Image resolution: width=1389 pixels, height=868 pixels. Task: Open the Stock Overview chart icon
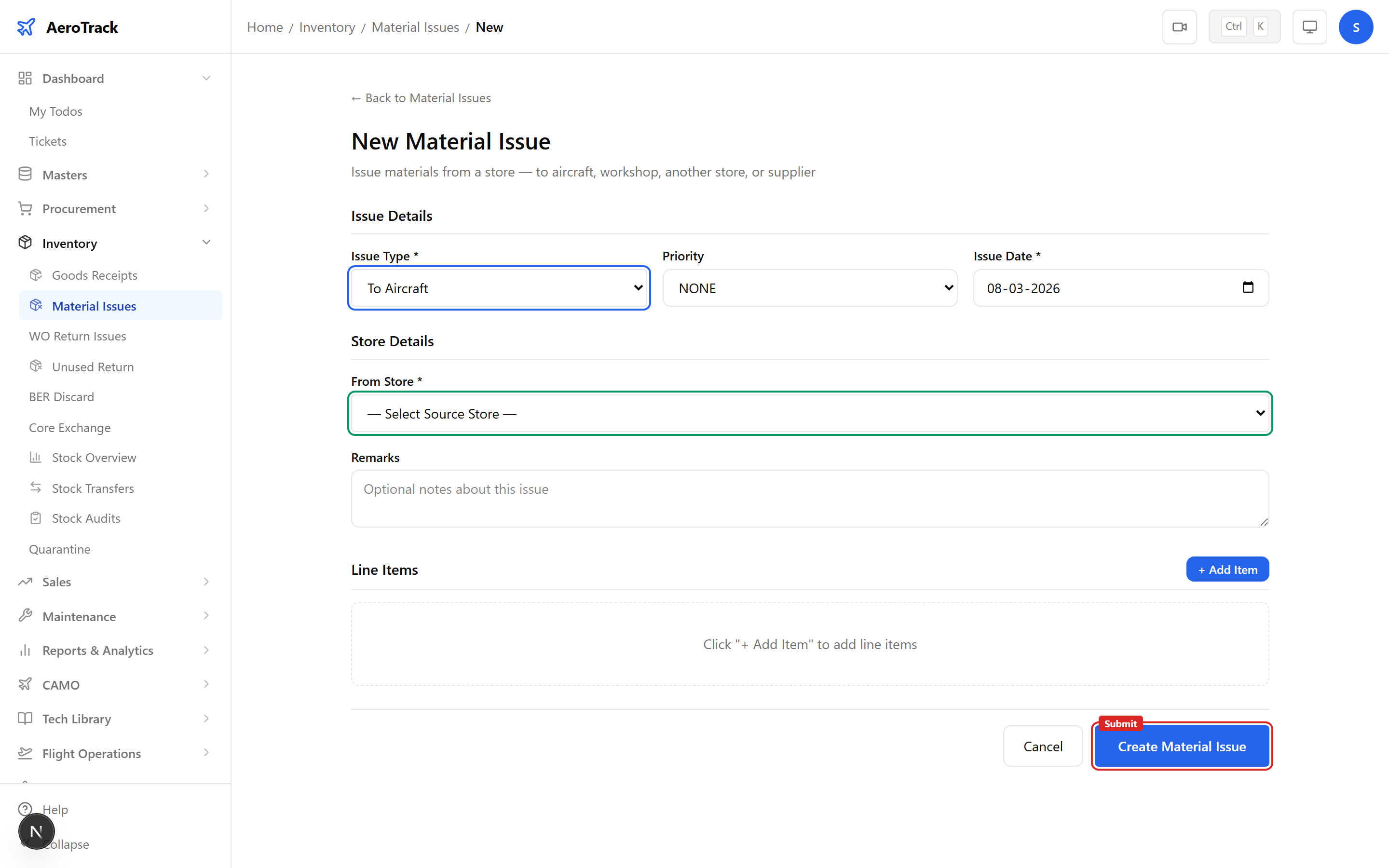click(x=36, y=457)
